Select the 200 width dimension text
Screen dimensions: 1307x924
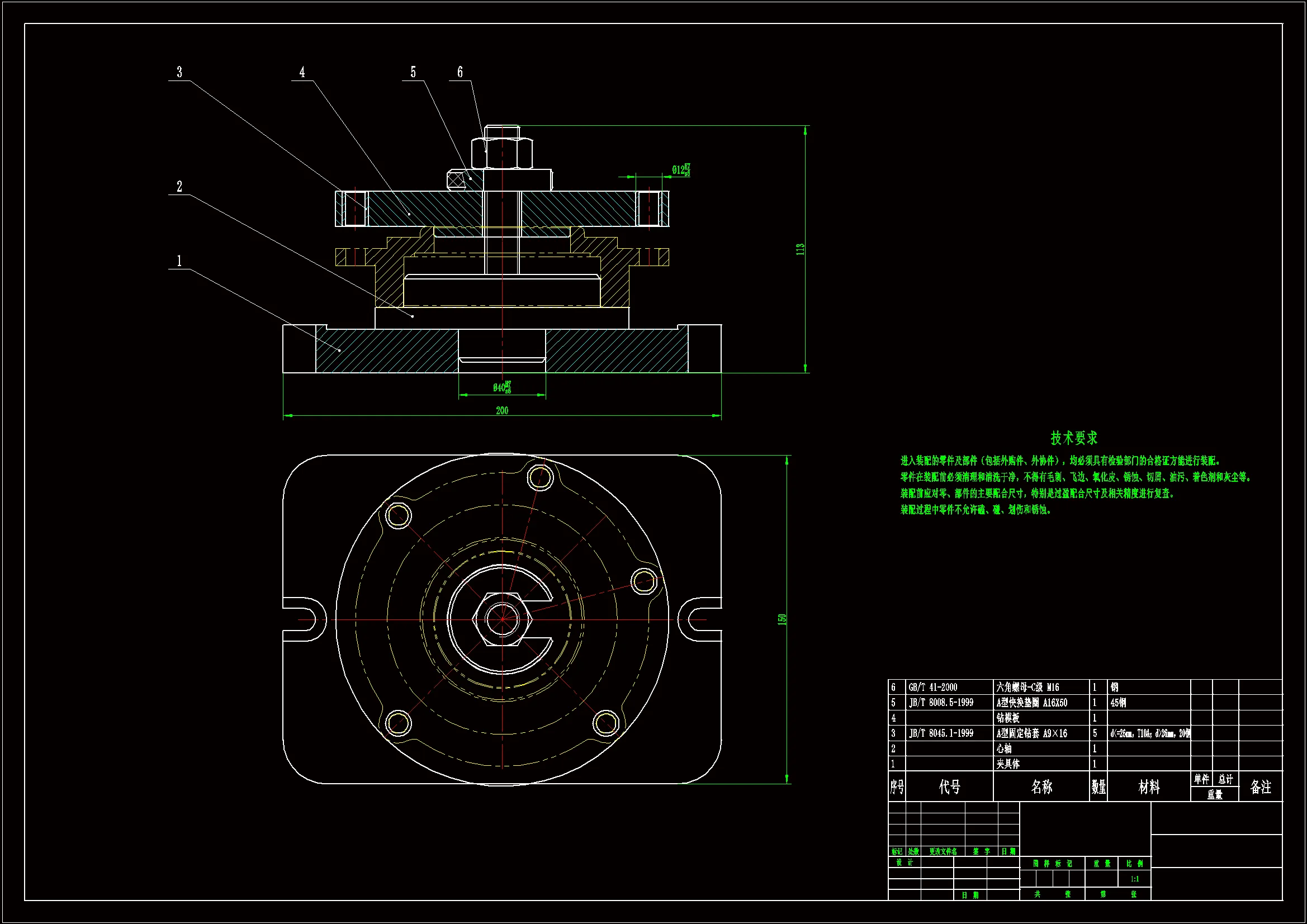pos(501,410)
